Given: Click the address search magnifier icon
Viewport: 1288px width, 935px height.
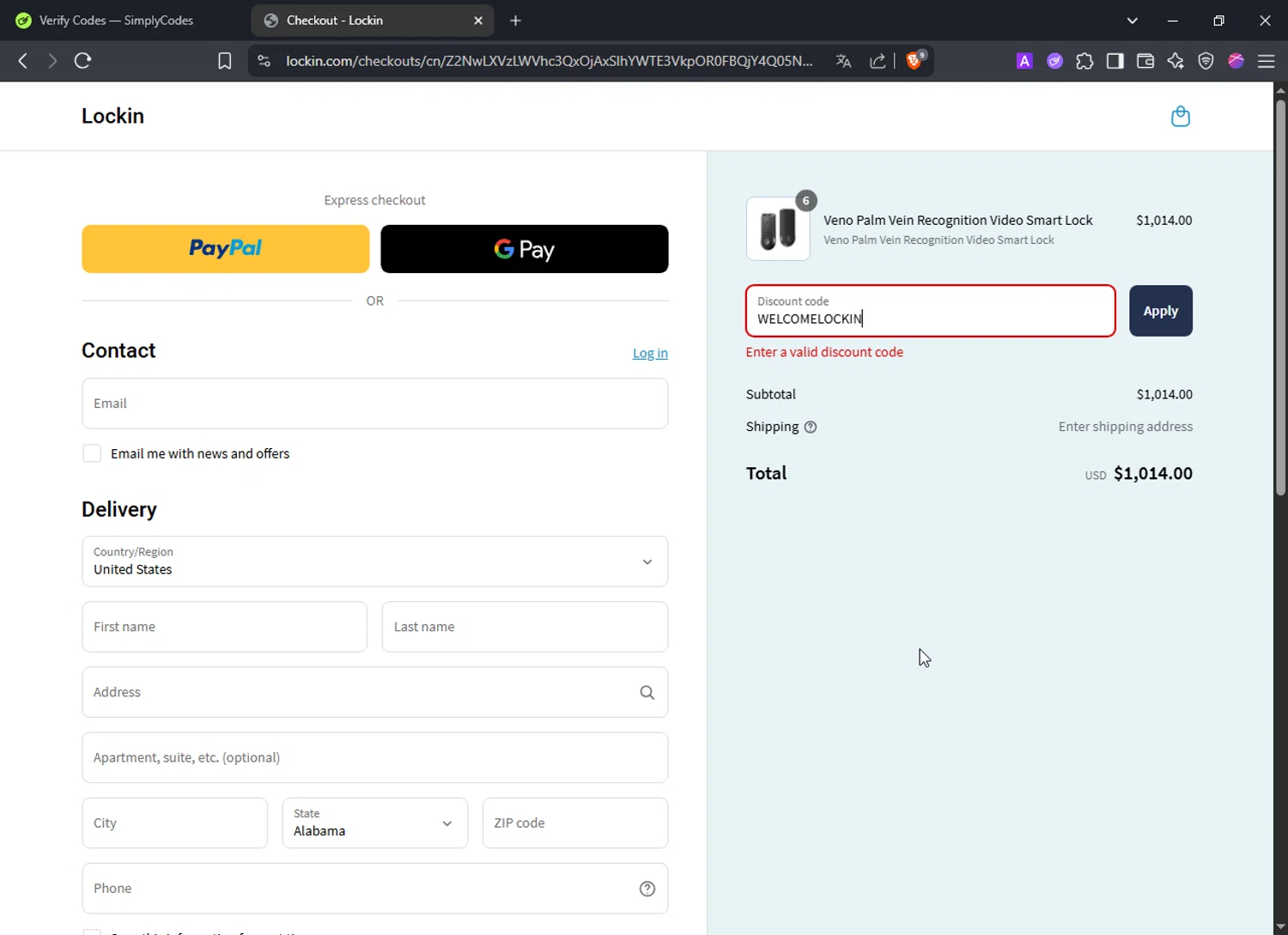Looking at the screenshot, I should pos(647,692).
